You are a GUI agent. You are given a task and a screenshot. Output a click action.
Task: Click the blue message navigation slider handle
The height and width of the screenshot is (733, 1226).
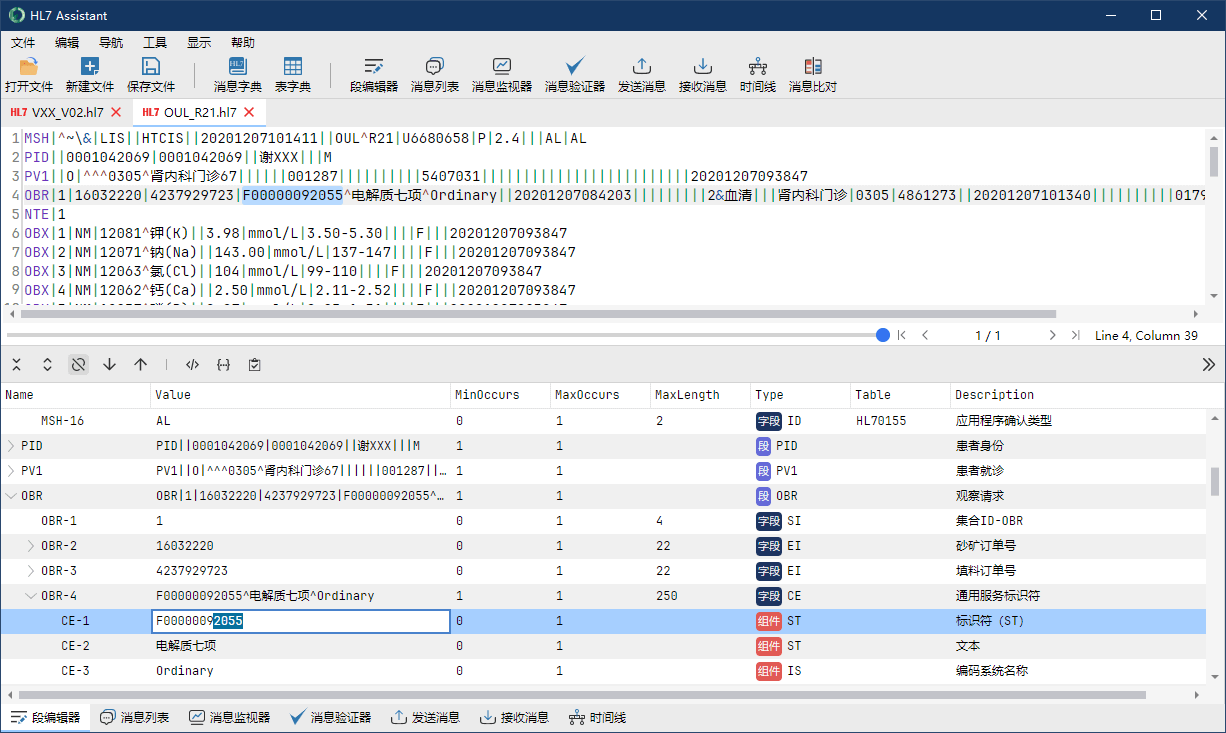tap(882, 336)
